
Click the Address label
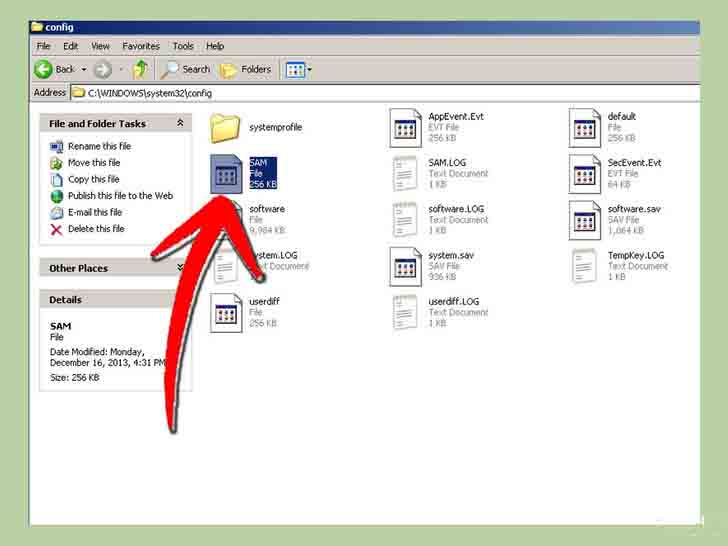point(50,92)
